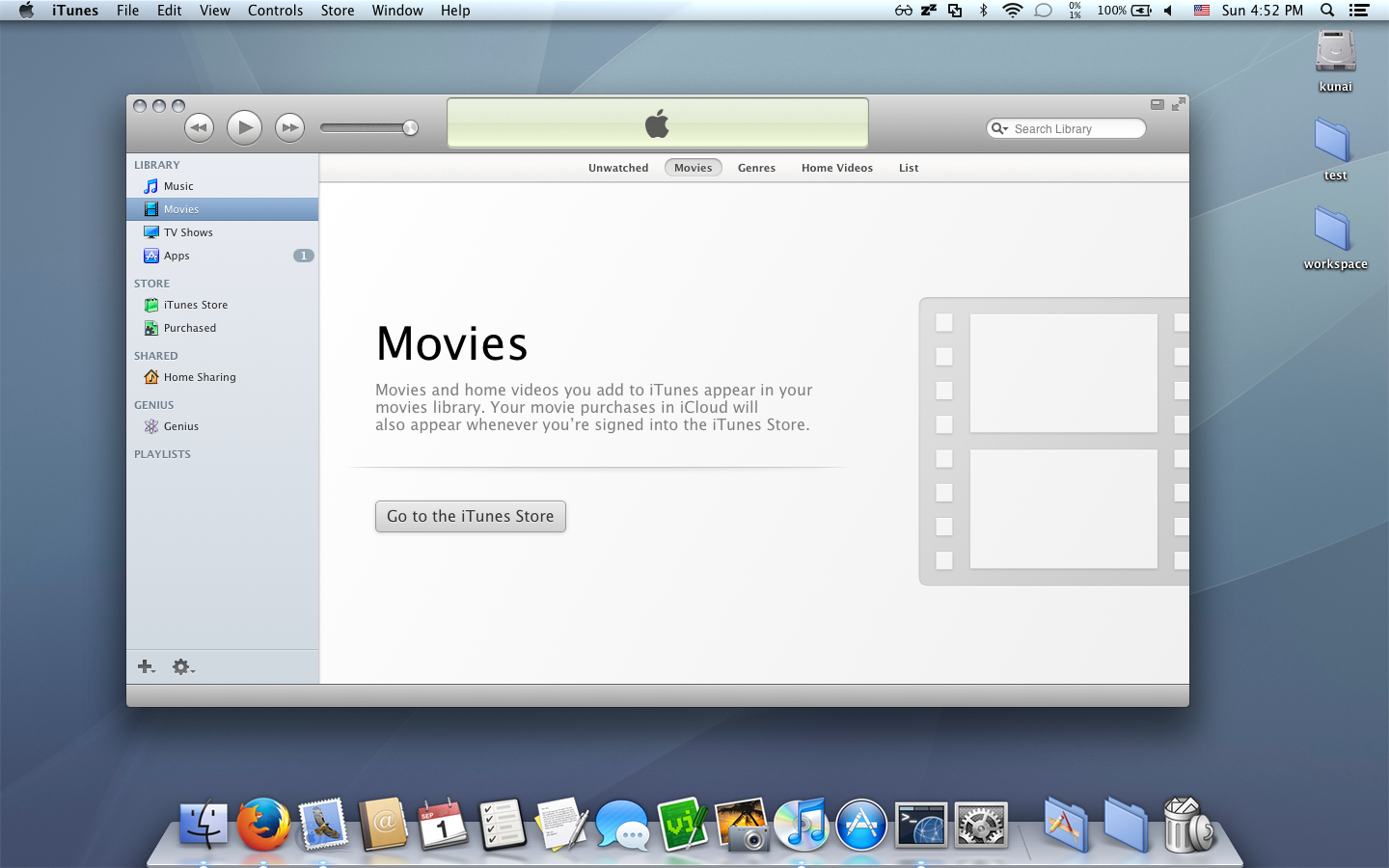1389x868 pixels.
Task: Click the fast-forward (next) button
Action: tap(289, 127)
